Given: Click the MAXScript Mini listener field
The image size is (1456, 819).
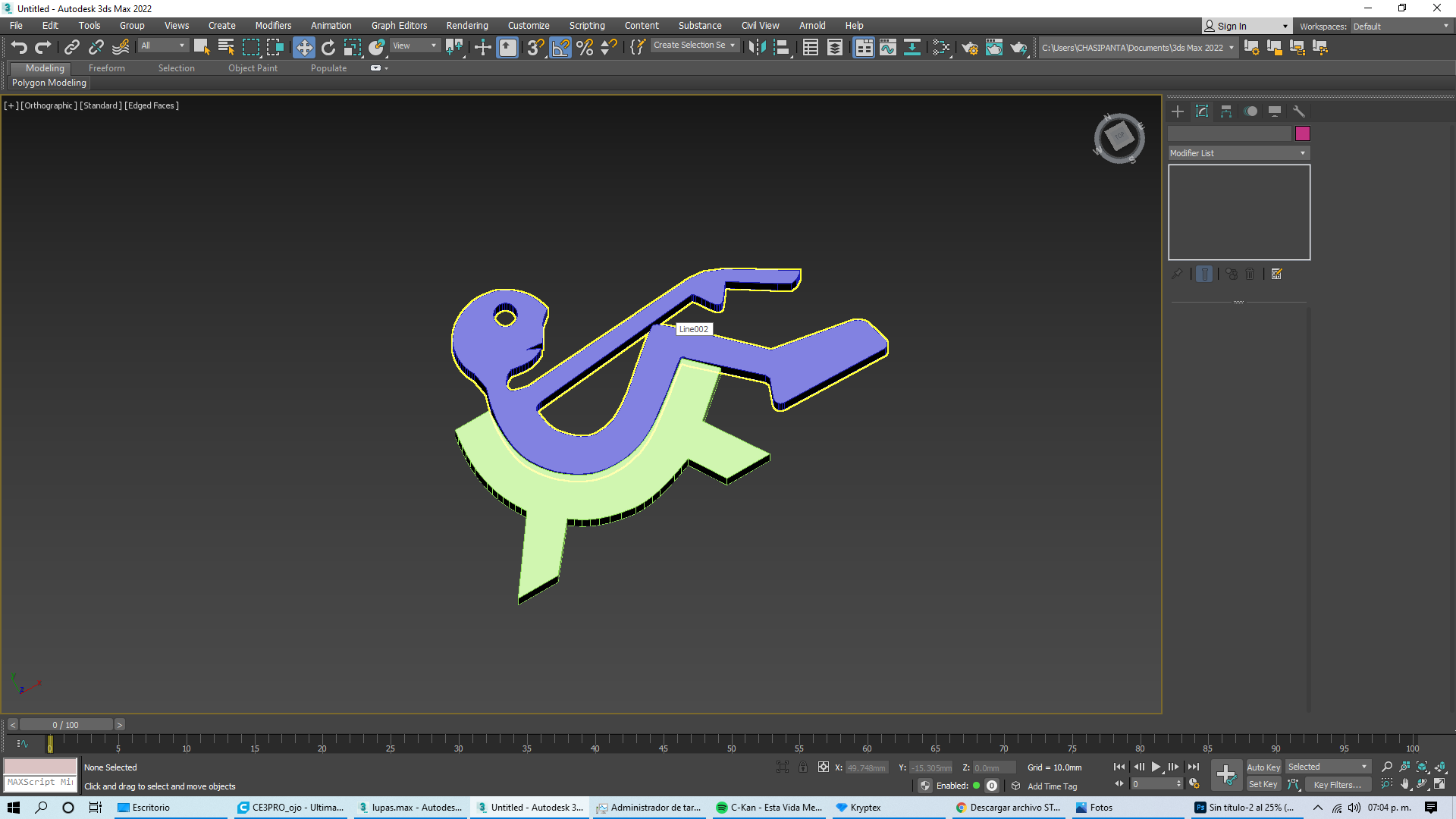Looking at the screenshot, I should coord(40,783).
